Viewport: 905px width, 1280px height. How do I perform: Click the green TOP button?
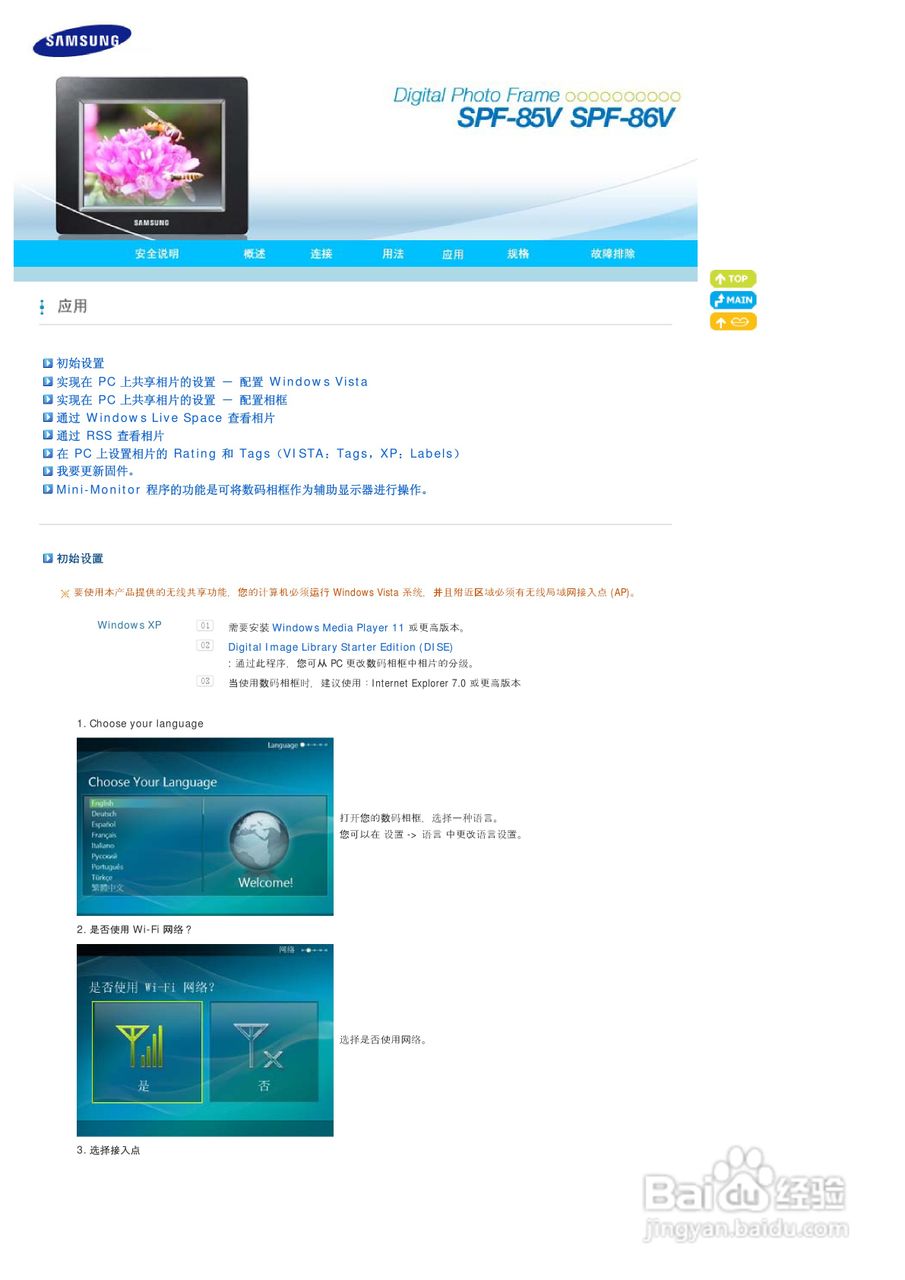pyautogui.click(x=733, y=278)
